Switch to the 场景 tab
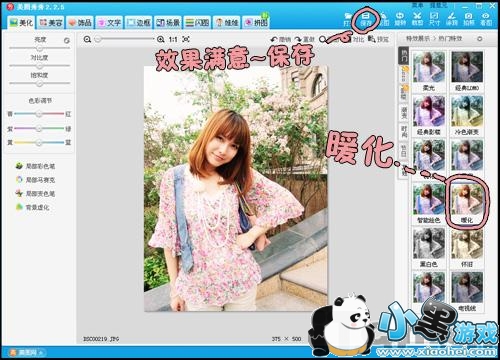The image size is (500, 360). click(168, 22)
